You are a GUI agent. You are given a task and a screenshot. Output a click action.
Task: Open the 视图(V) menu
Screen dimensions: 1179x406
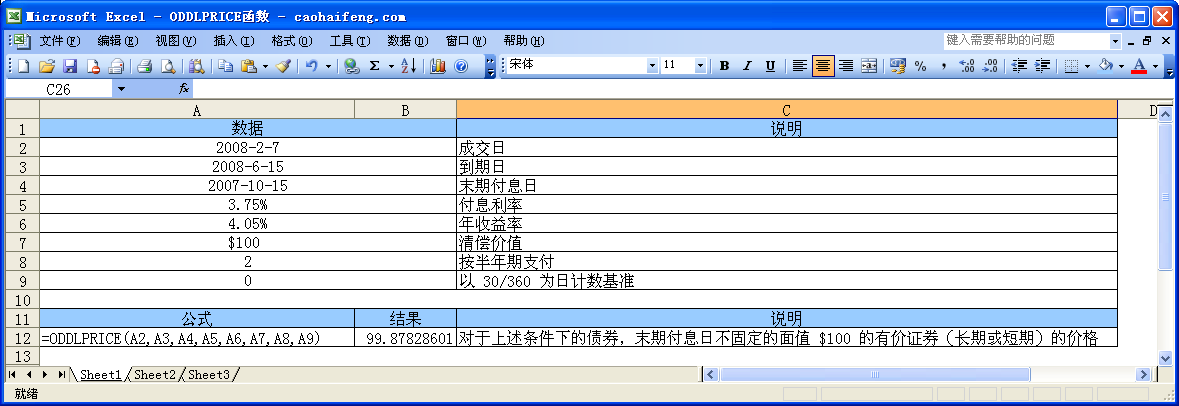176,41
